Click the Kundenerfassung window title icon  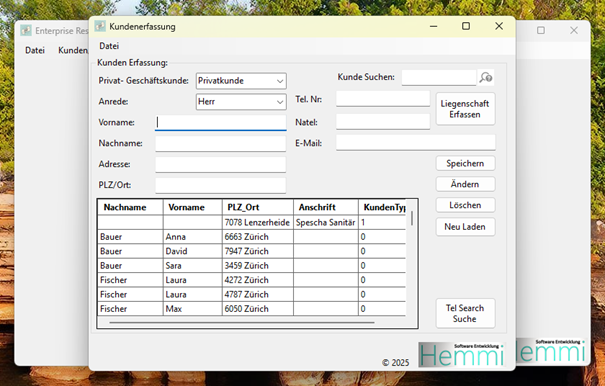[x=100, y=26]
